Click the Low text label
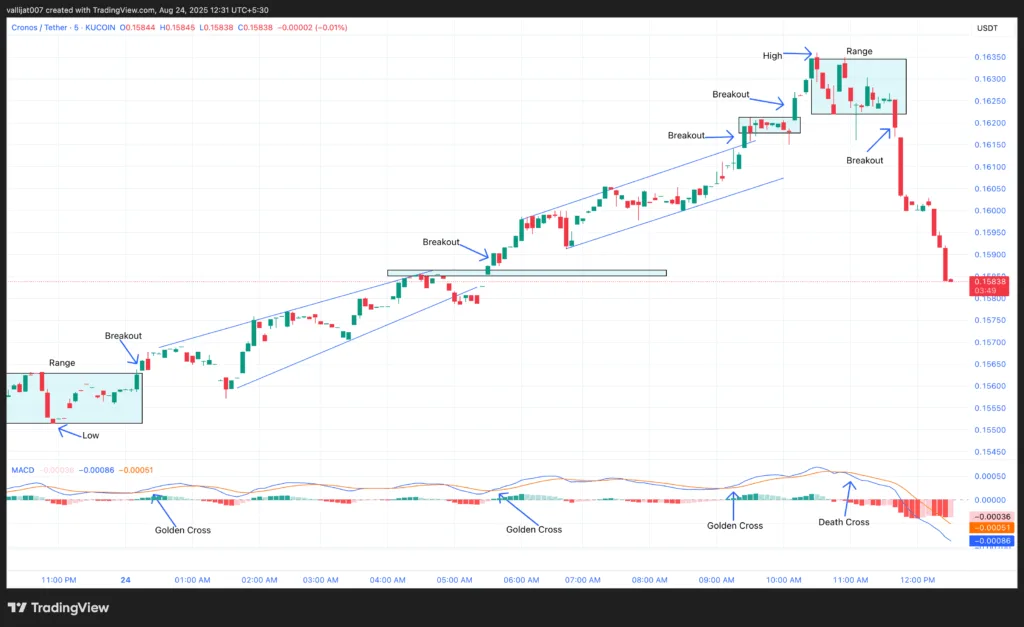This screenshot has height=627, width=1024. point(90,435)
